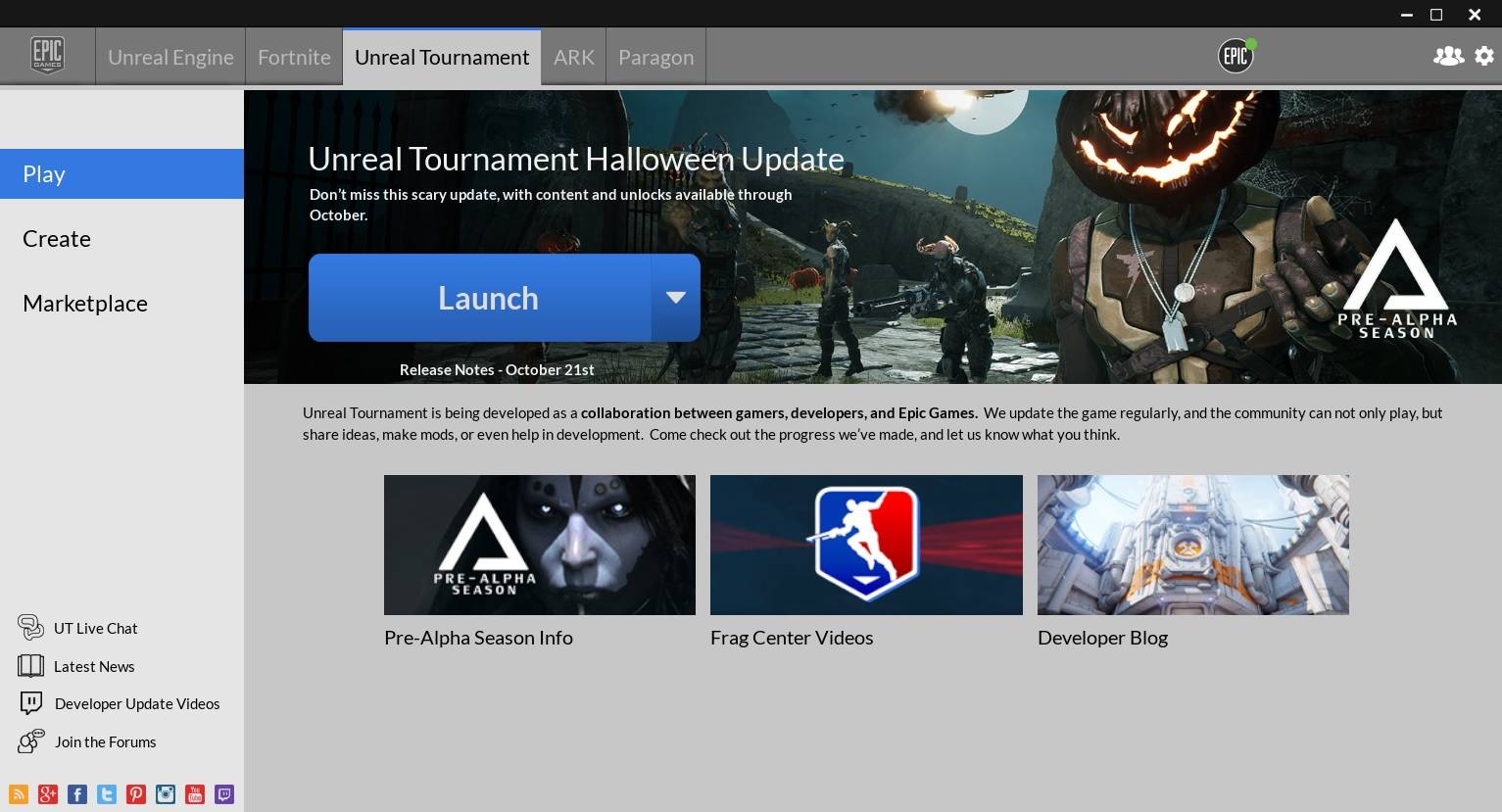Open the Epic account status icon

click(1236, 56)
